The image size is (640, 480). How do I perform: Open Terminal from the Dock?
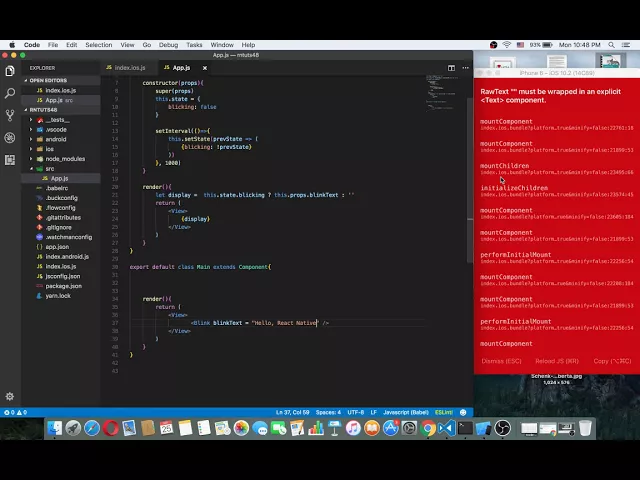click(465, 428)
